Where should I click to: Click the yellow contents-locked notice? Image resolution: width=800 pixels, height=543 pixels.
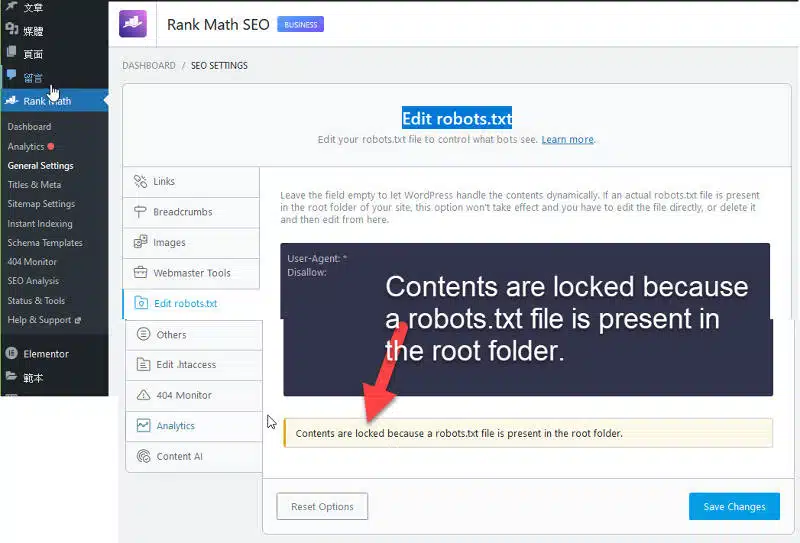pyautogui.click(x=528, y=433)
